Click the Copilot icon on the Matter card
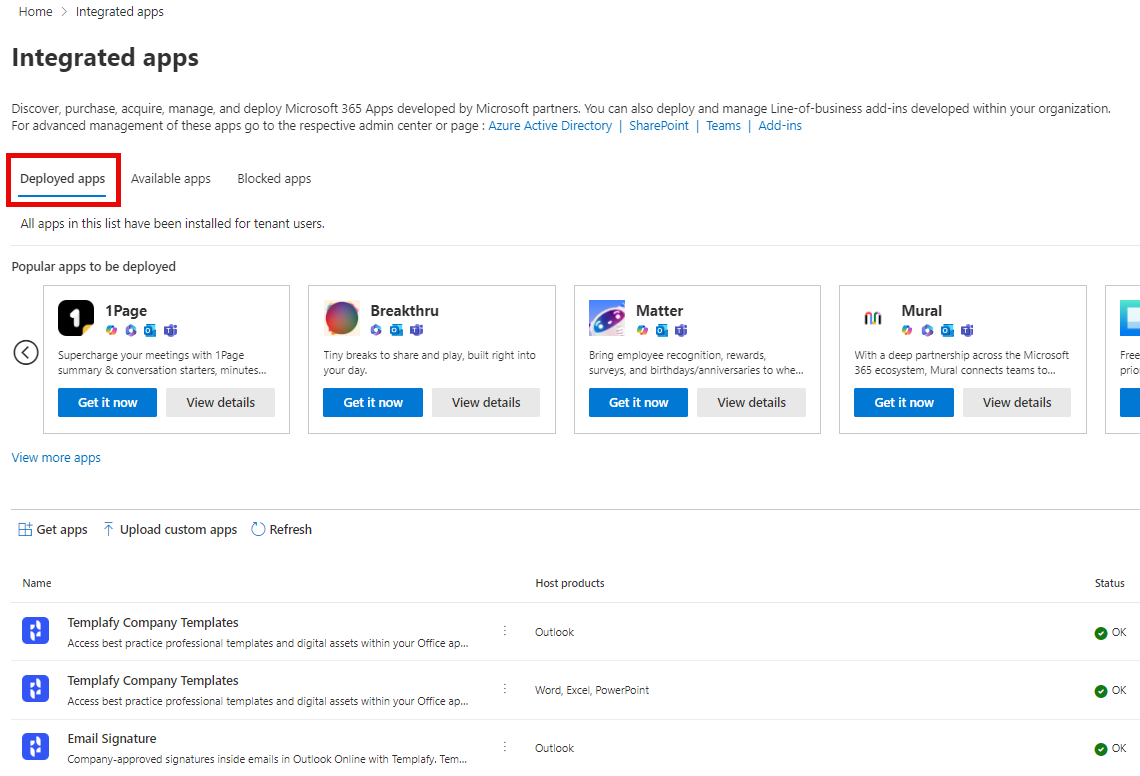This screenshot has width=1140, height=776. point(642,331)
